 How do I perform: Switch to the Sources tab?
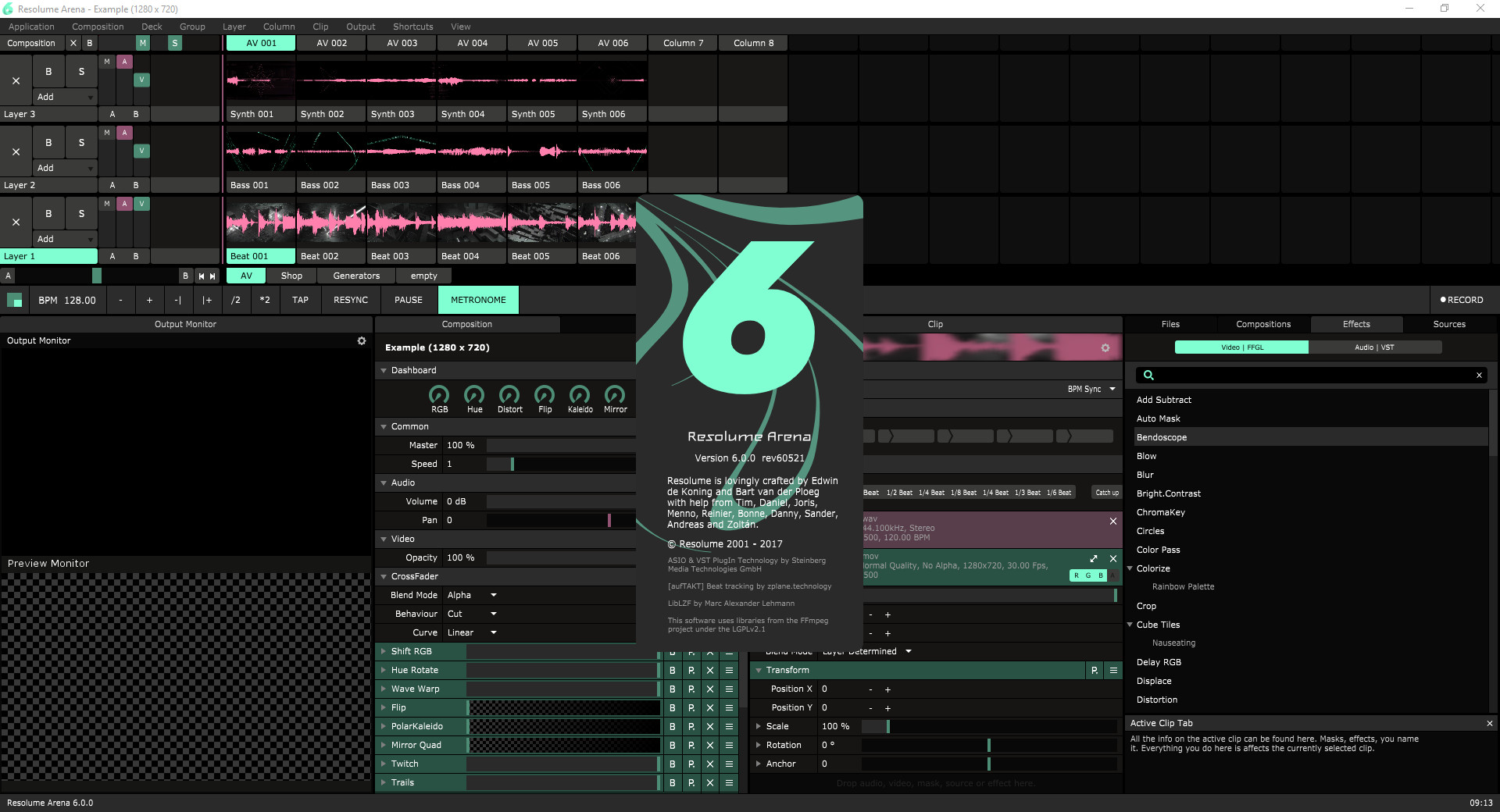[1449, 324]
